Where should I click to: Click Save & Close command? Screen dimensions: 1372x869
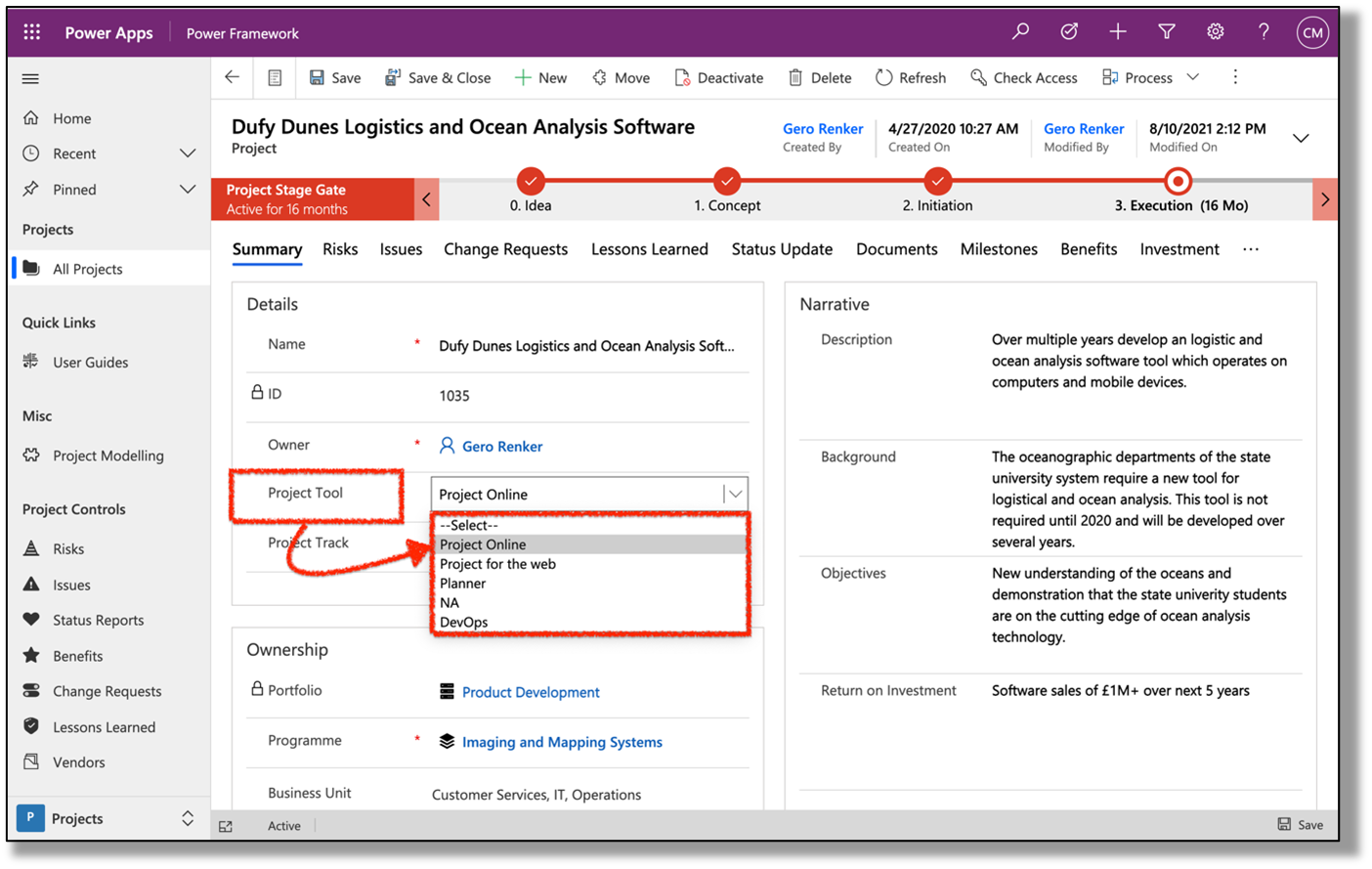438,77
